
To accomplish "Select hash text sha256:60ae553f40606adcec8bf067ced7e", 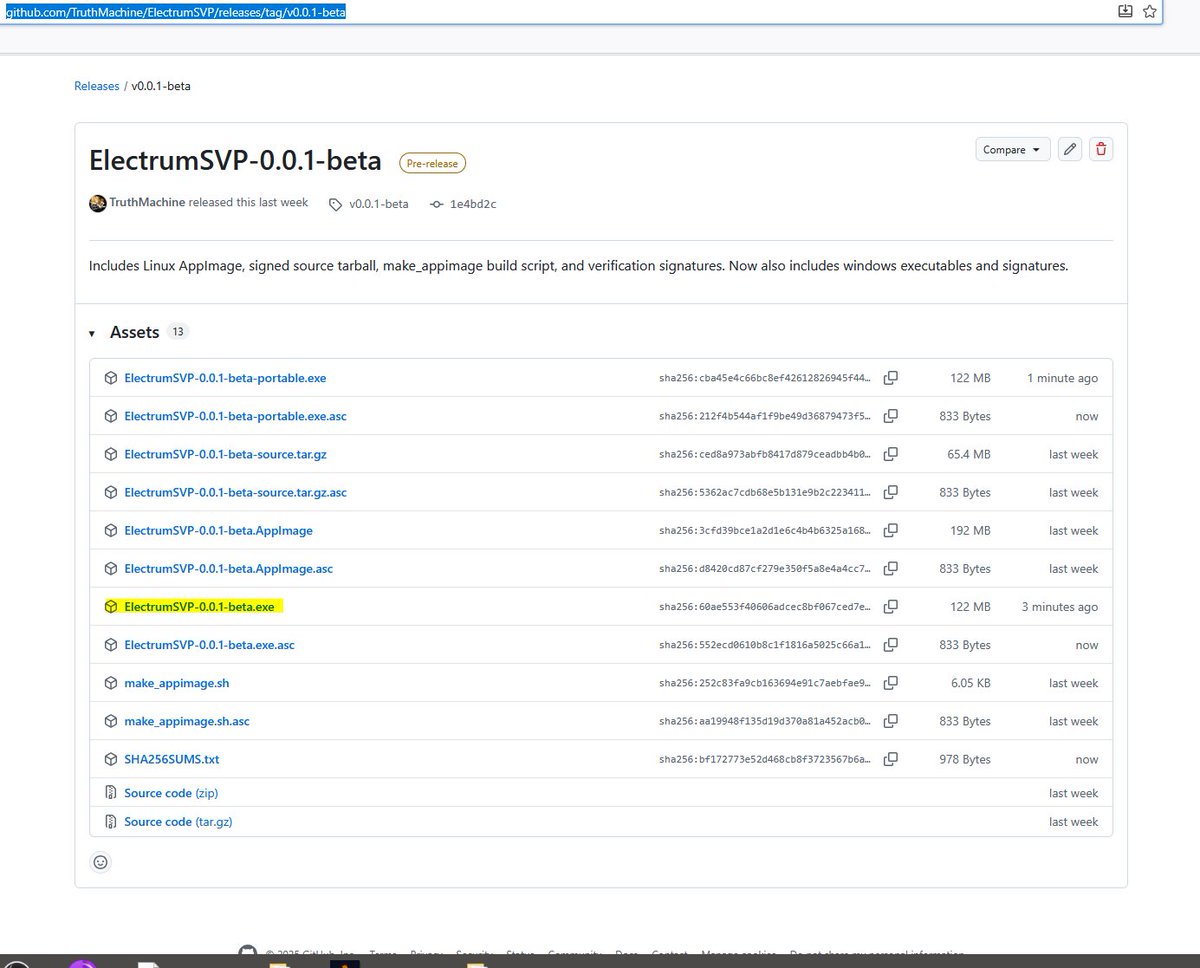I will pos(765,607).
